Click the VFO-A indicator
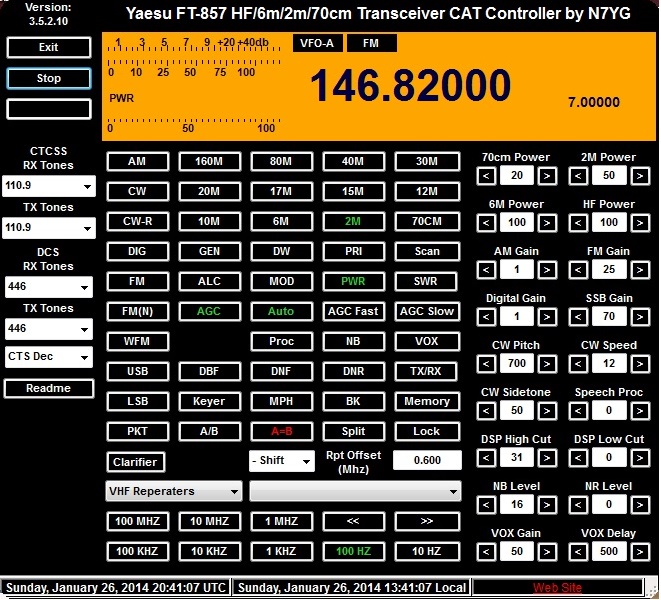661x600 pixels. pos(317,43)
